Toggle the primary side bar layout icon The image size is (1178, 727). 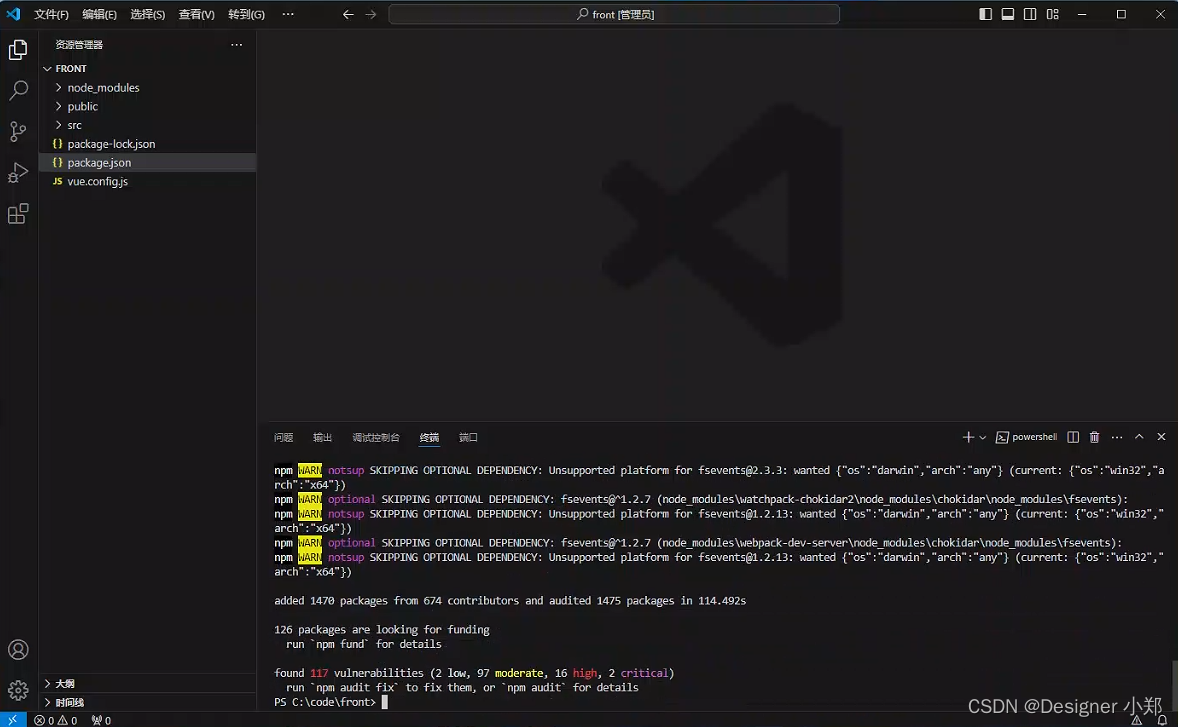point(985,14)
